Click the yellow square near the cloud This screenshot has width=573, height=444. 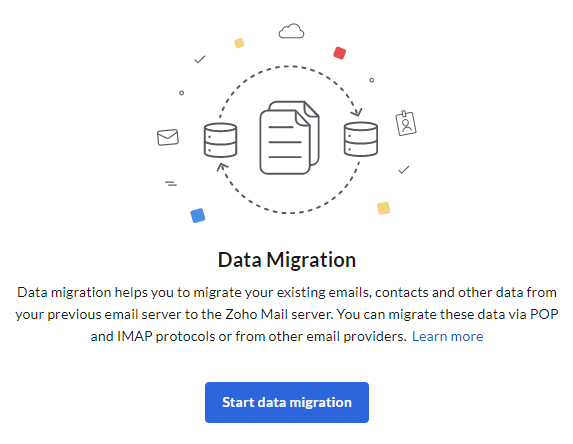[x=239, y=43]
